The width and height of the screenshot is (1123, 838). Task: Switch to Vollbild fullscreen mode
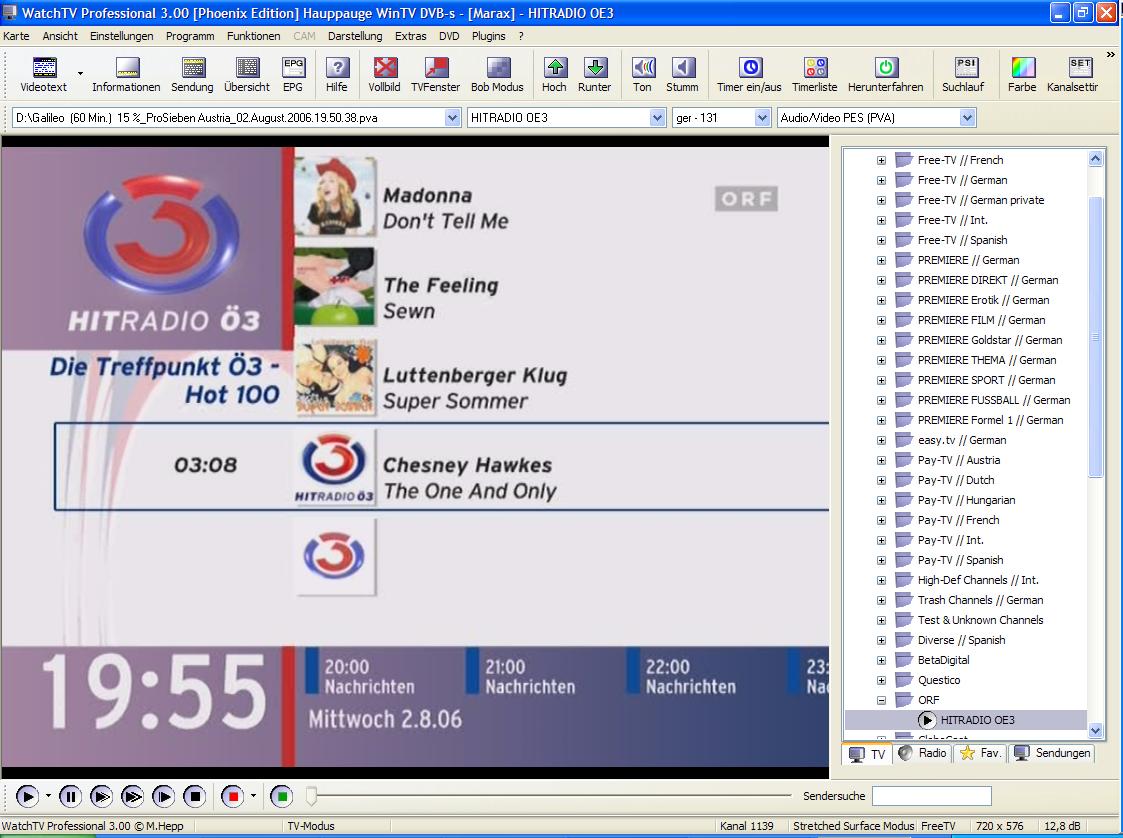coord(385,74)
